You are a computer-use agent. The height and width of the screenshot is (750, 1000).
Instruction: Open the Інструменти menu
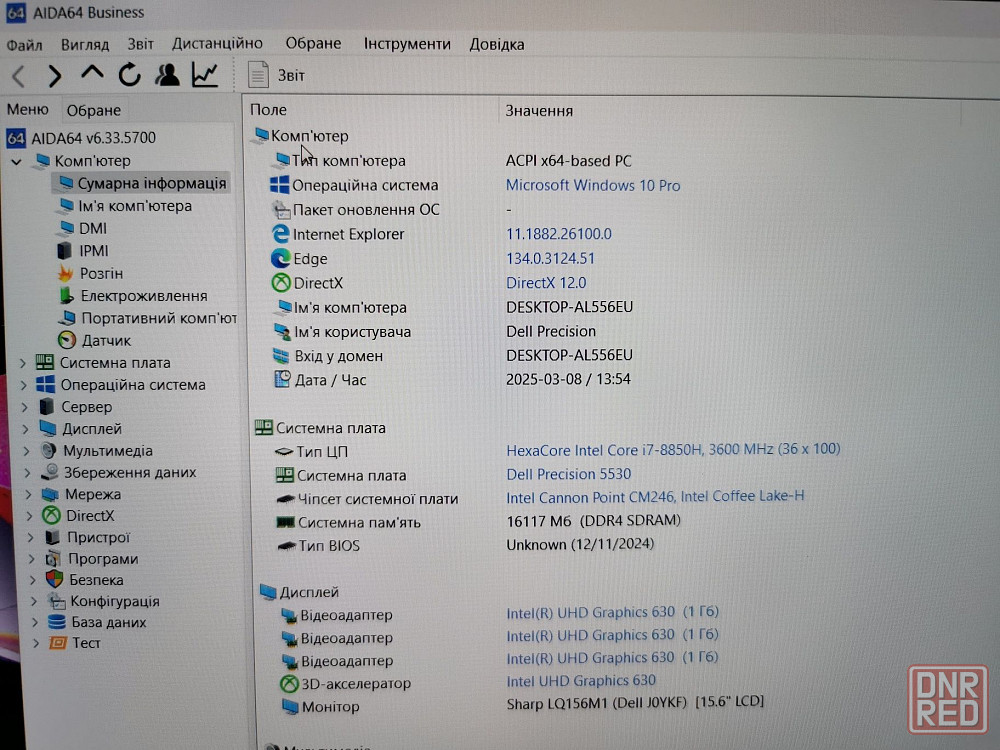tap(407, 44)
